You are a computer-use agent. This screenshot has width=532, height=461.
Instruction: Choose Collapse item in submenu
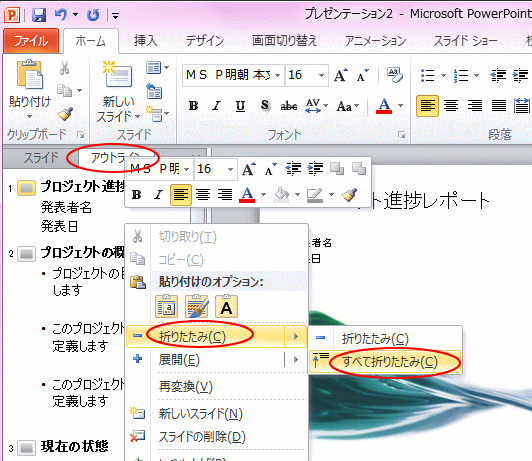(x=385, y=339)
